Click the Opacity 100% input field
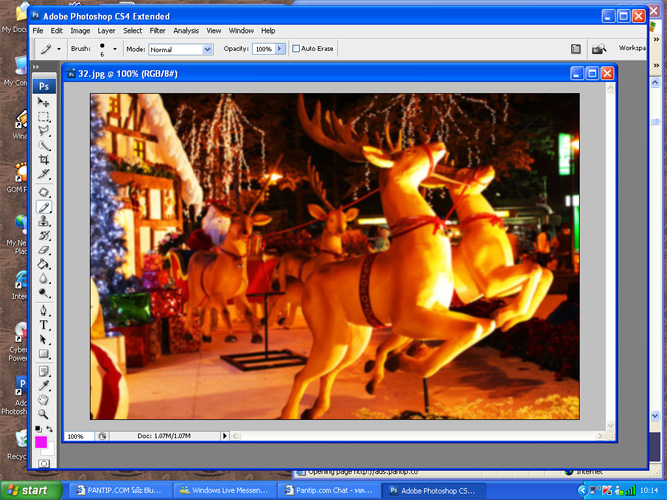 (x=264, y=49)
